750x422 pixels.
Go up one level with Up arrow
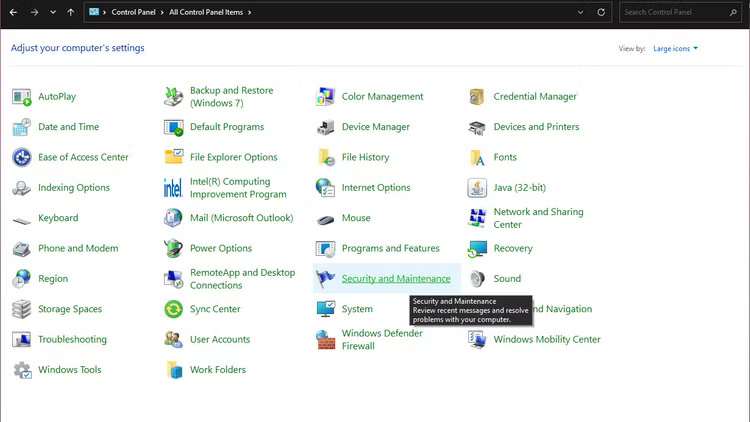[x=70, y=13]
